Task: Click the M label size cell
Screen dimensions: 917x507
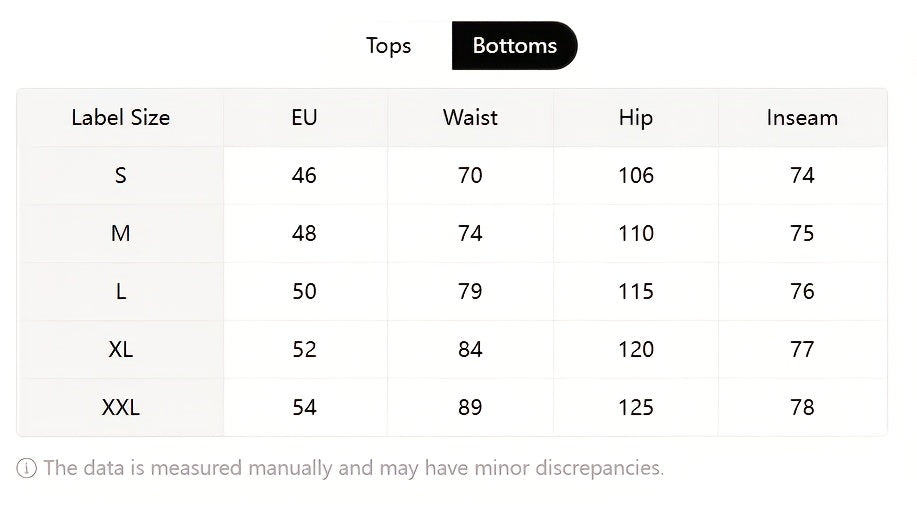Action: (121, 234)
